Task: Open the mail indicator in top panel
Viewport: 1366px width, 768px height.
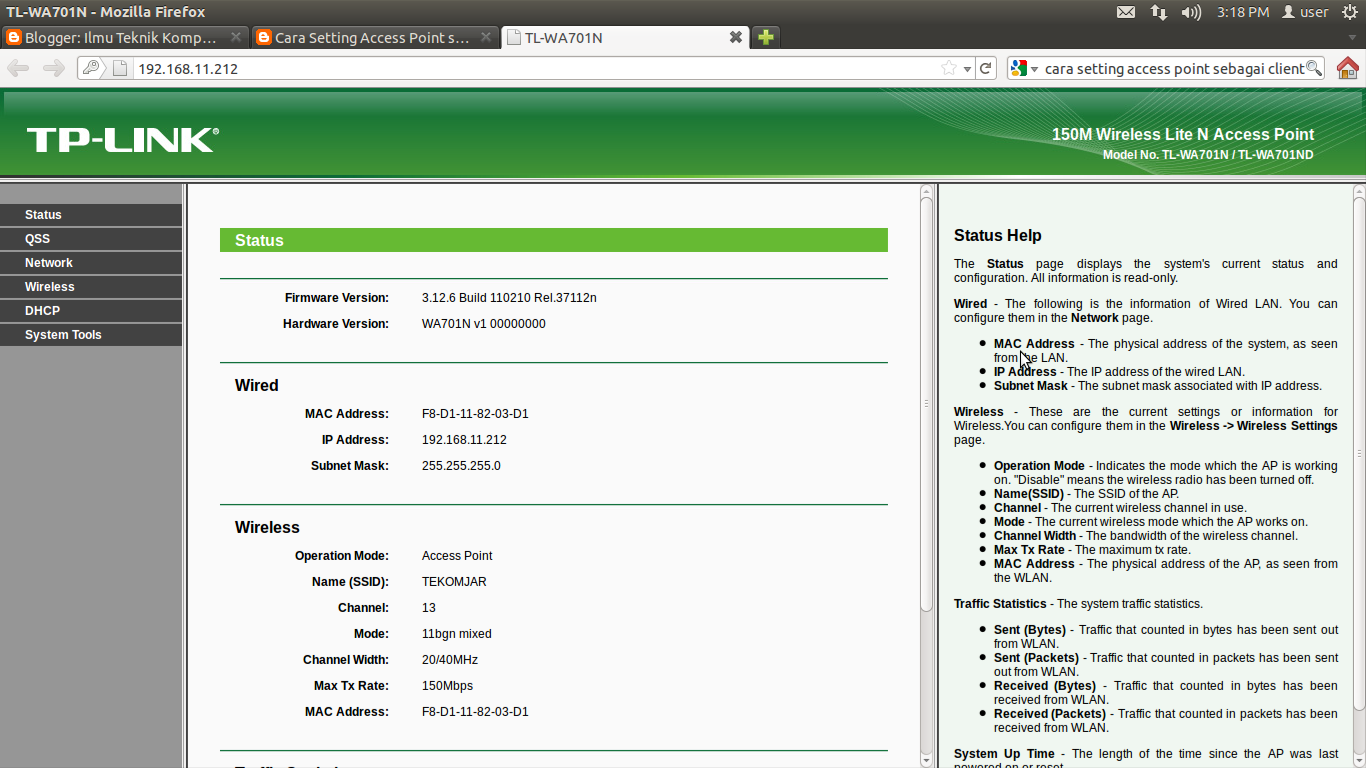Action: 1126,12
